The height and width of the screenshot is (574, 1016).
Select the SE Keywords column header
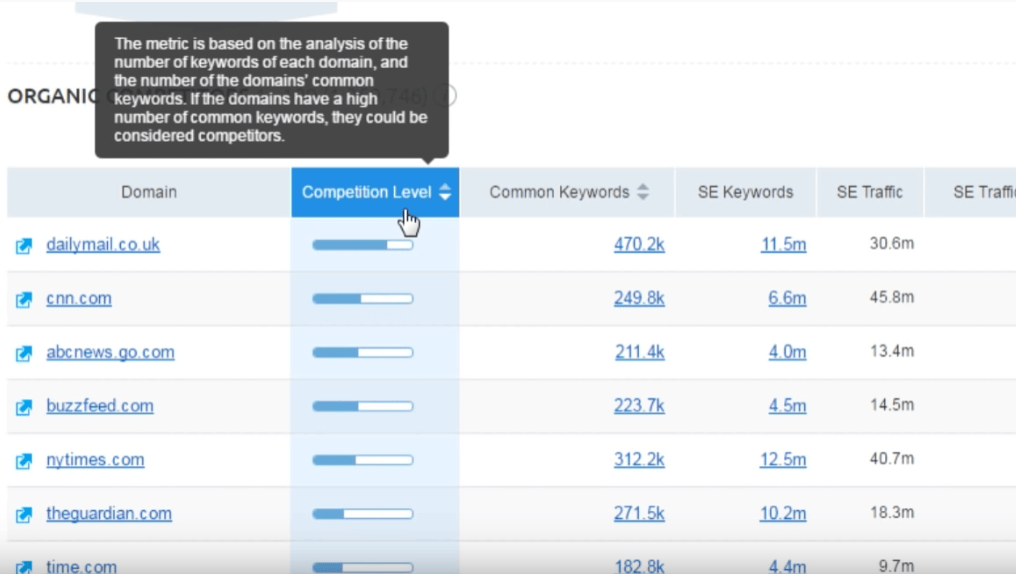(745, 192)
